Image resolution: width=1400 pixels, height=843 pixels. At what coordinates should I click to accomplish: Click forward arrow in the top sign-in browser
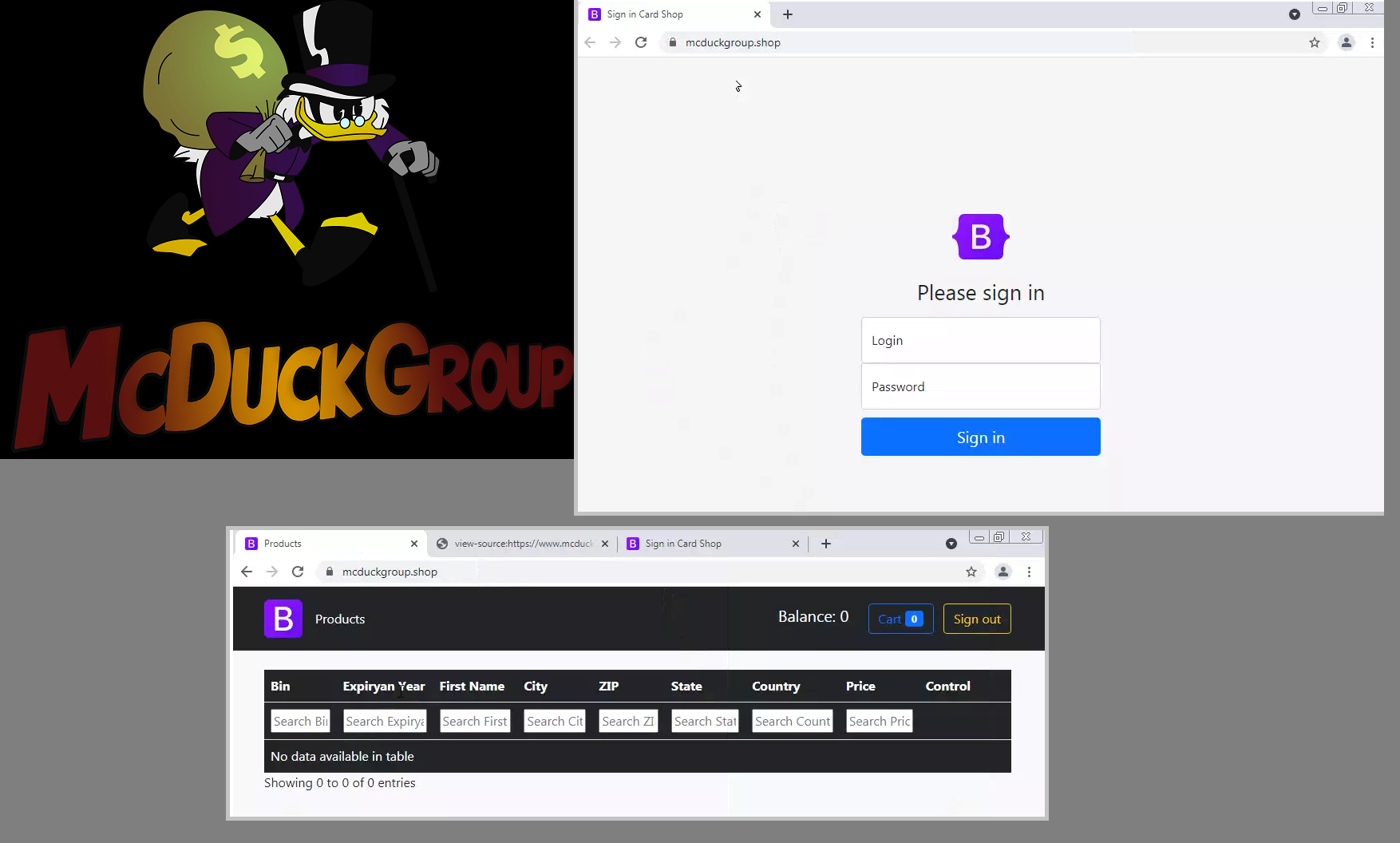tap(615, 42)
